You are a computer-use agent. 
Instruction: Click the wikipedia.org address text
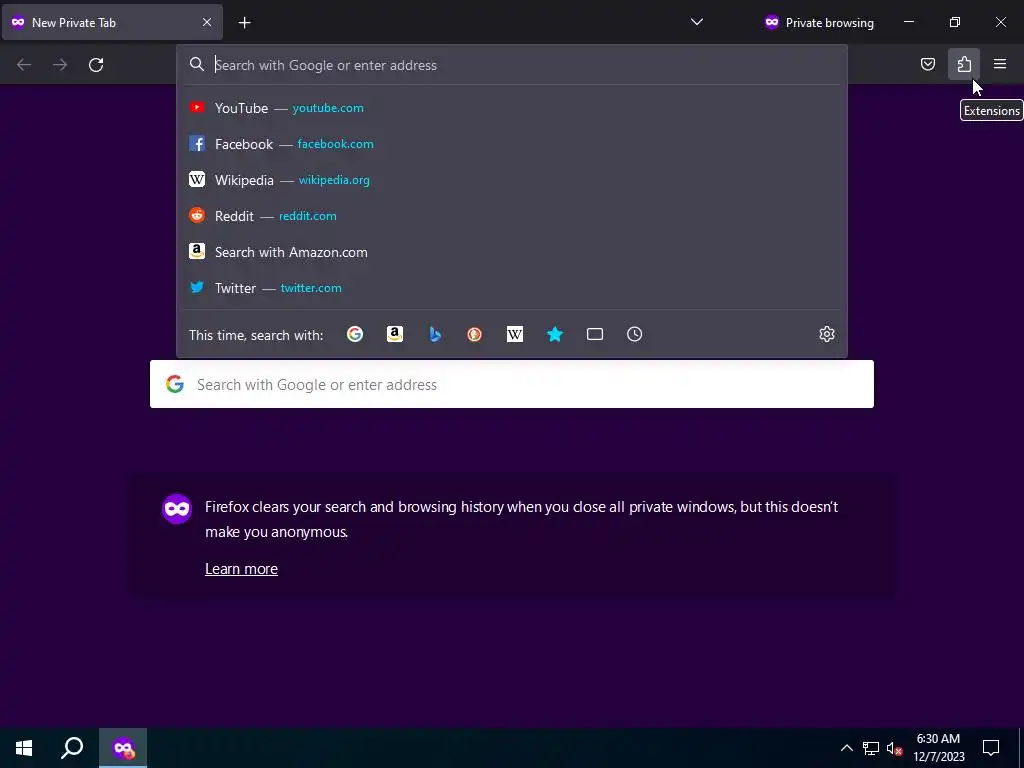pos(334,180)
